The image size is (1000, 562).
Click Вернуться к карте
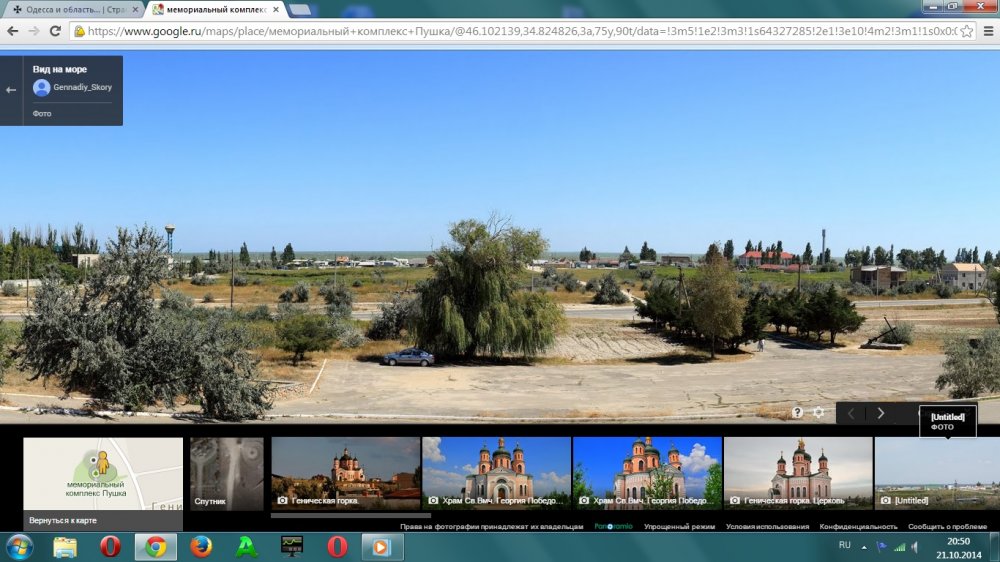(x=62, y=521)
